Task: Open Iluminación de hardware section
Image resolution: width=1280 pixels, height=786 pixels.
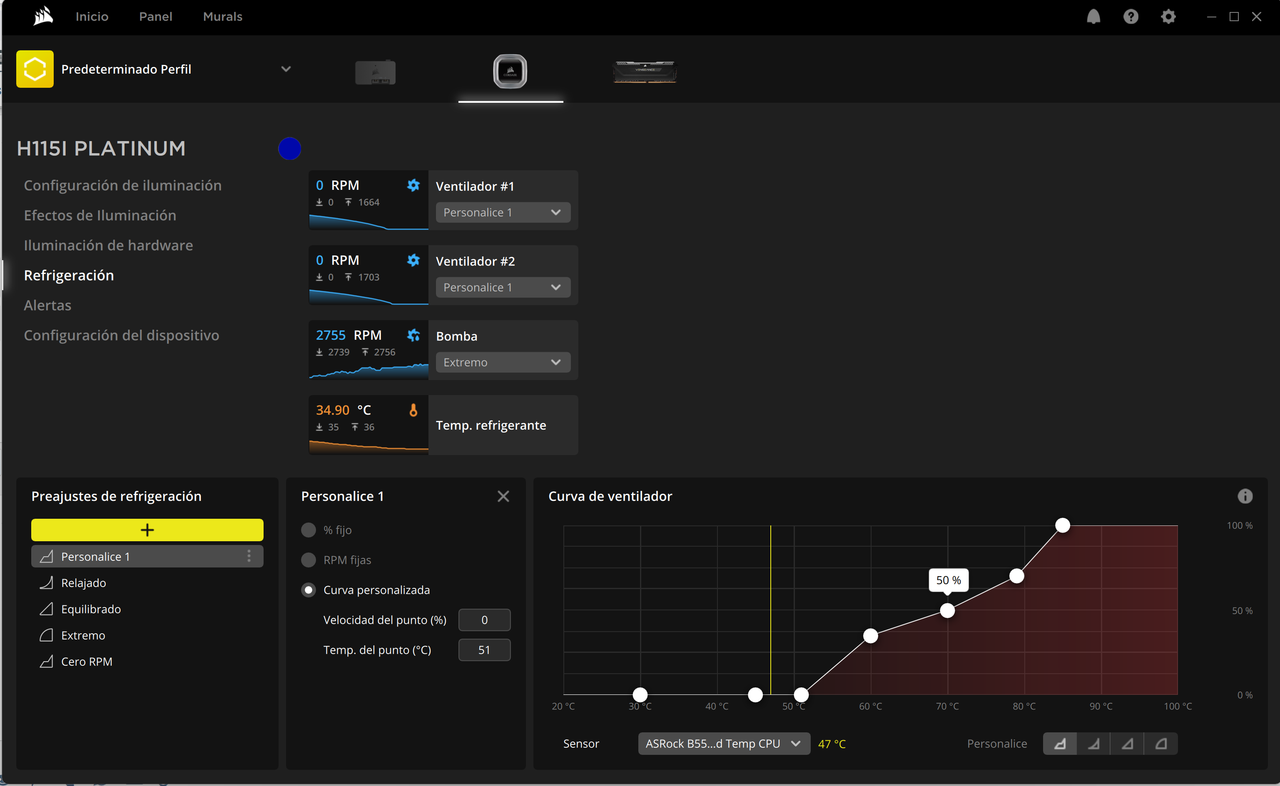Action: pos(109,245)
